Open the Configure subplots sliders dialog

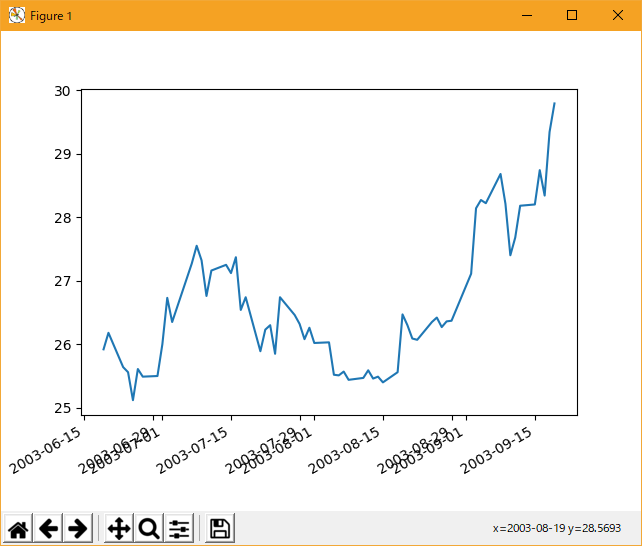coord(179,528)
